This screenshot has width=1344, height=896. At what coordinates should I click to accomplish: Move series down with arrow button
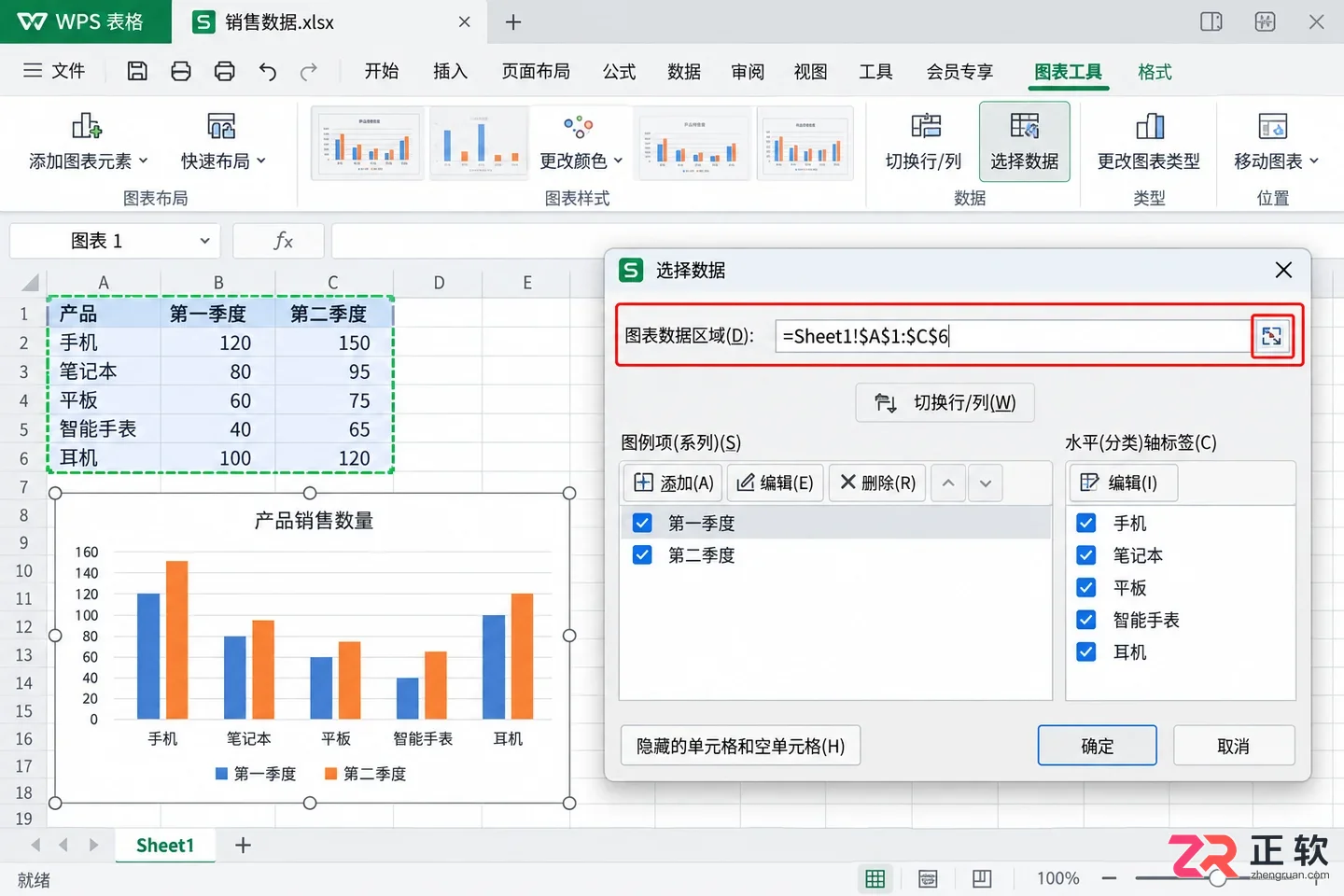click(x=986, y=483)
